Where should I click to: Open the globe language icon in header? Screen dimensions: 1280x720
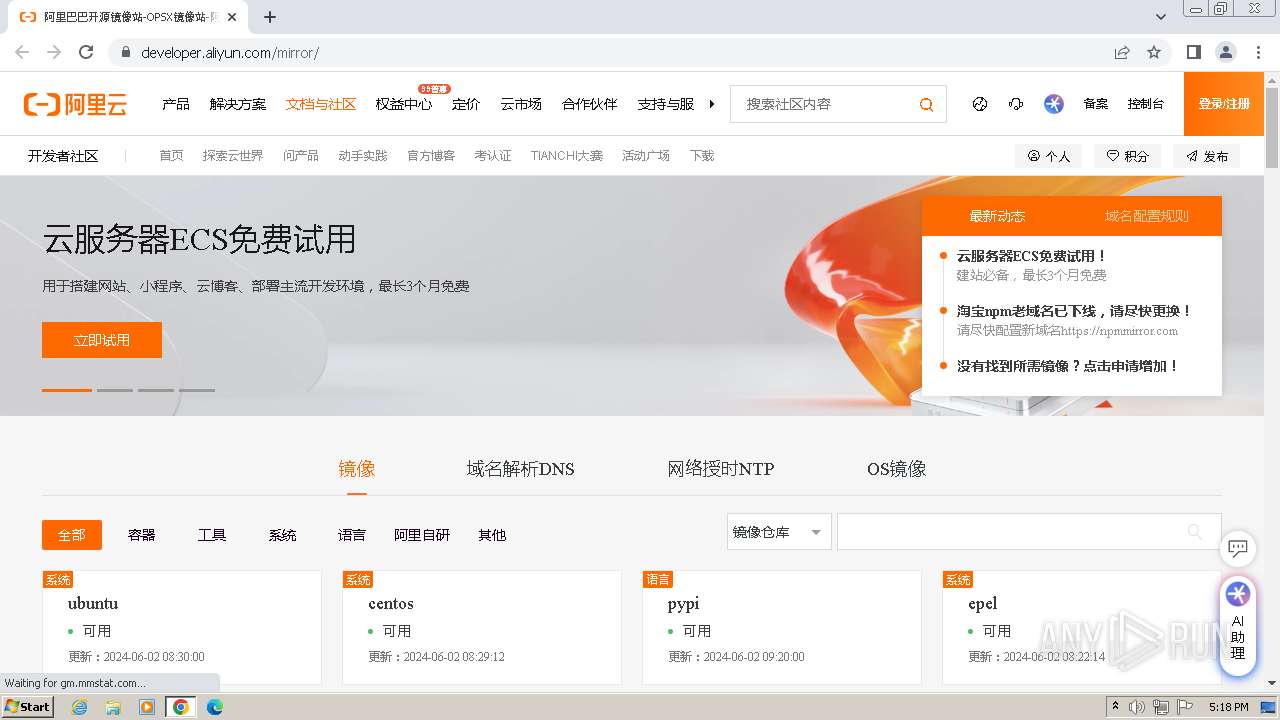coord(980,104)
